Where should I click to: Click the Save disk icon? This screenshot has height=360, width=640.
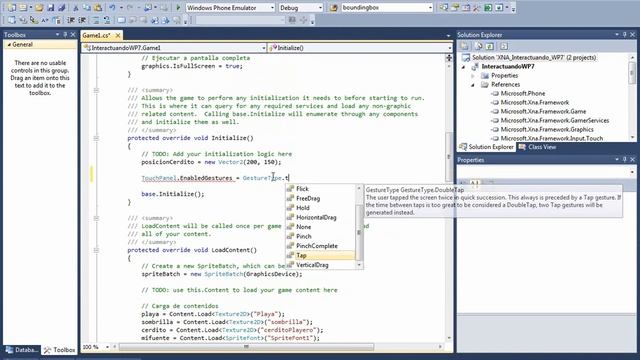[51, 7]
